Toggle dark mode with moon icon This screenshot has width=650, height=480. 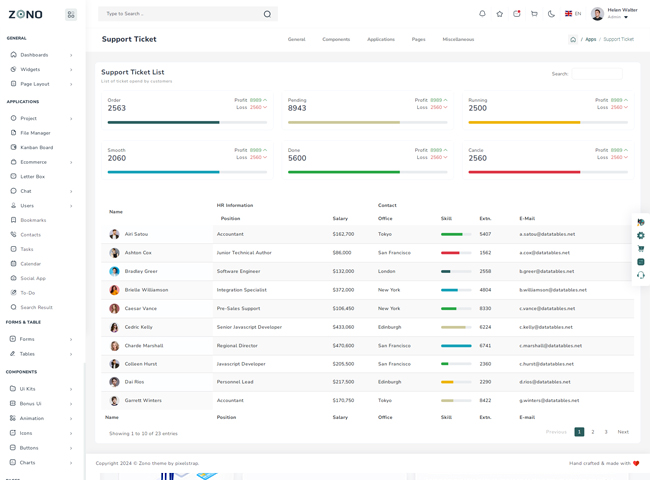(551, 14)
